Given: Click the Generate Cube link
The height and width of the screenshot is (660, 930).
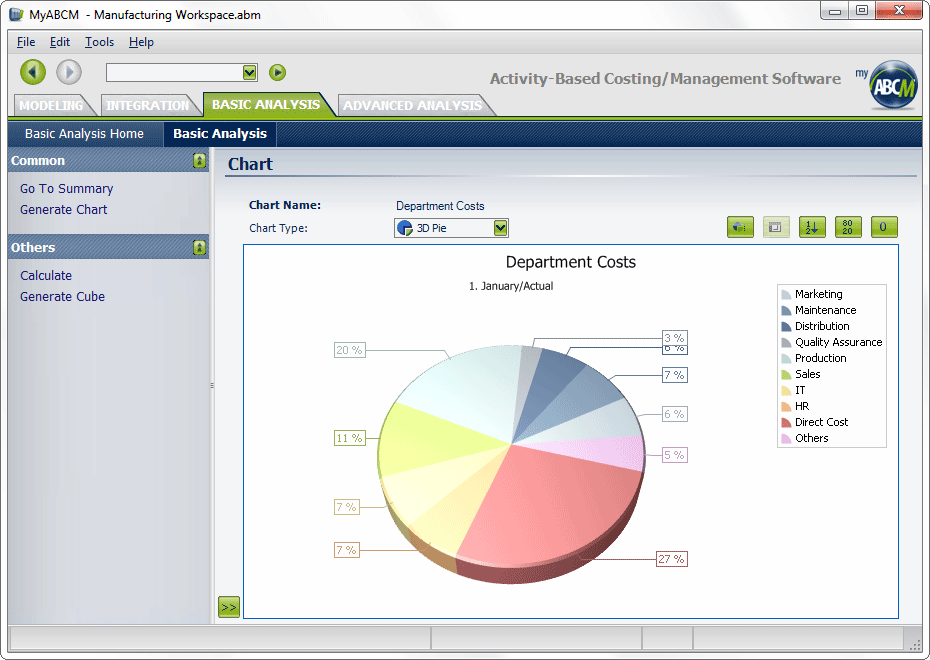Looking at the screenshot, I should tap(62, 297).
